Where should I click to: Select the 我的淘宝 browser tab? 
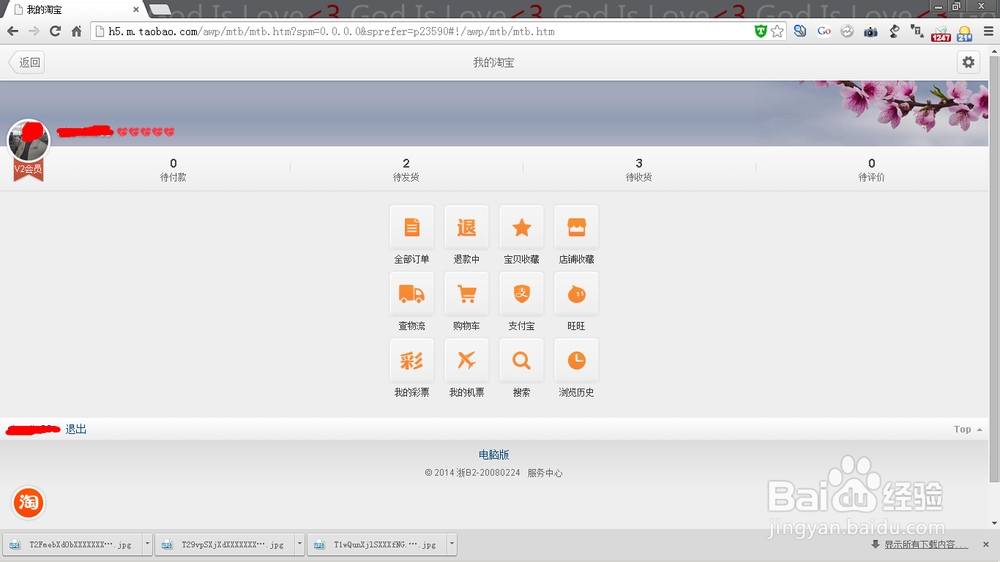73,10
